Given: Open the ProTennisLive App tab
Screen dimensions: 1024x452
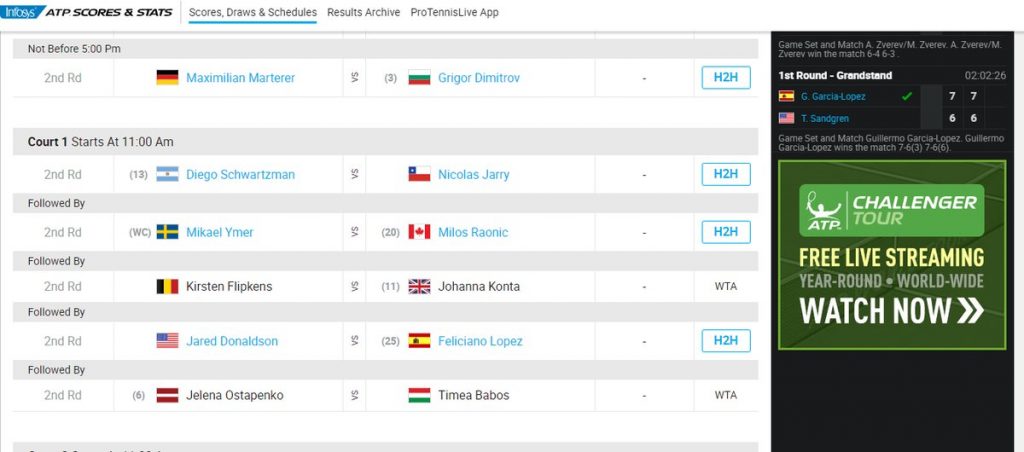Looking at the screenshot, I should 455,12.
